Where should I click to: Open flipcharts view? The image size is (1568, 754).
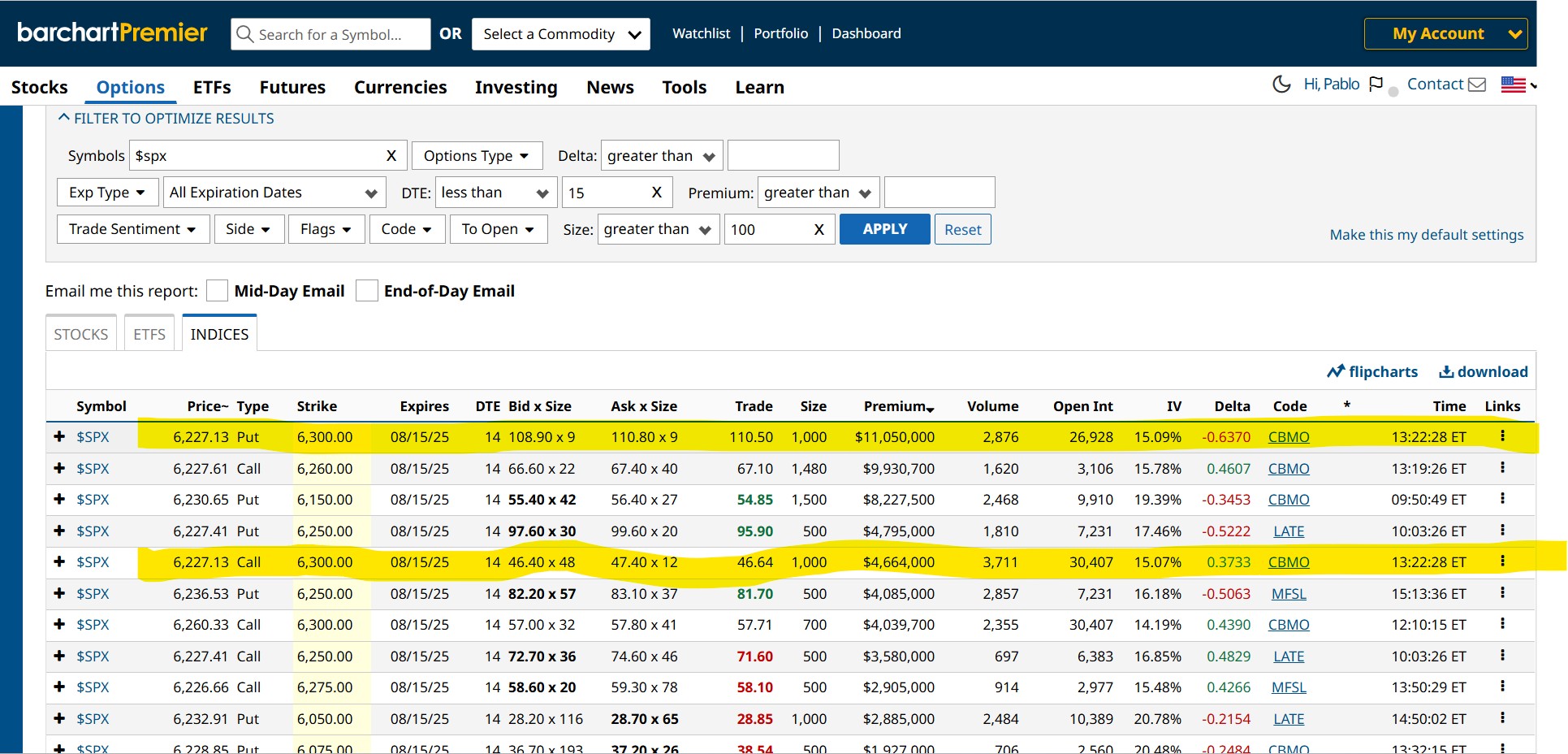click(x=1372, y=371)
